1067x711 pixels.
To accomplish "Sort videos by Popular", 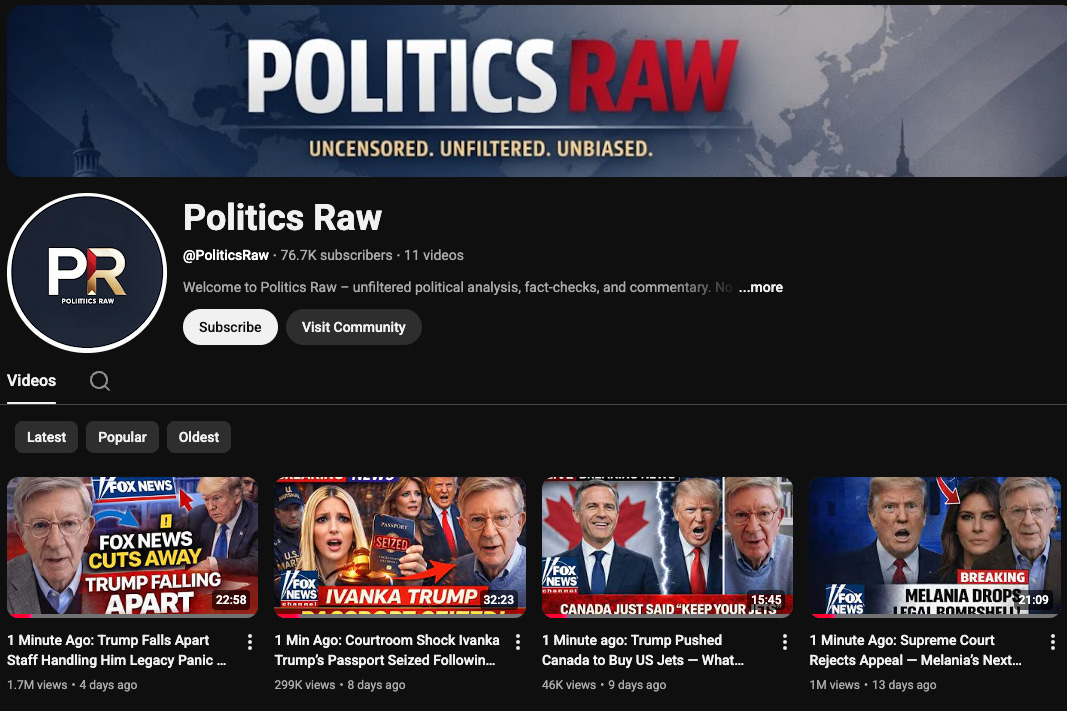I will (122, 437).
